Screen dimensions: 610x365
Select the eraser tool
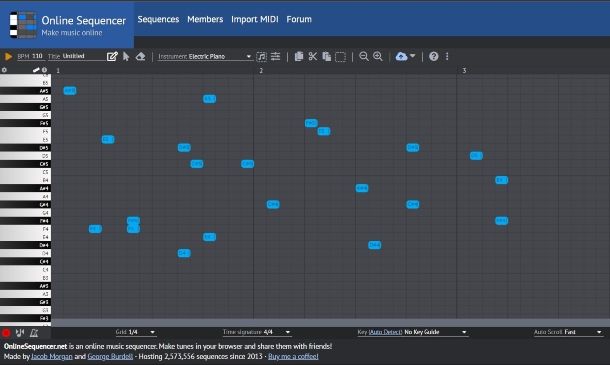click(140, 56)
